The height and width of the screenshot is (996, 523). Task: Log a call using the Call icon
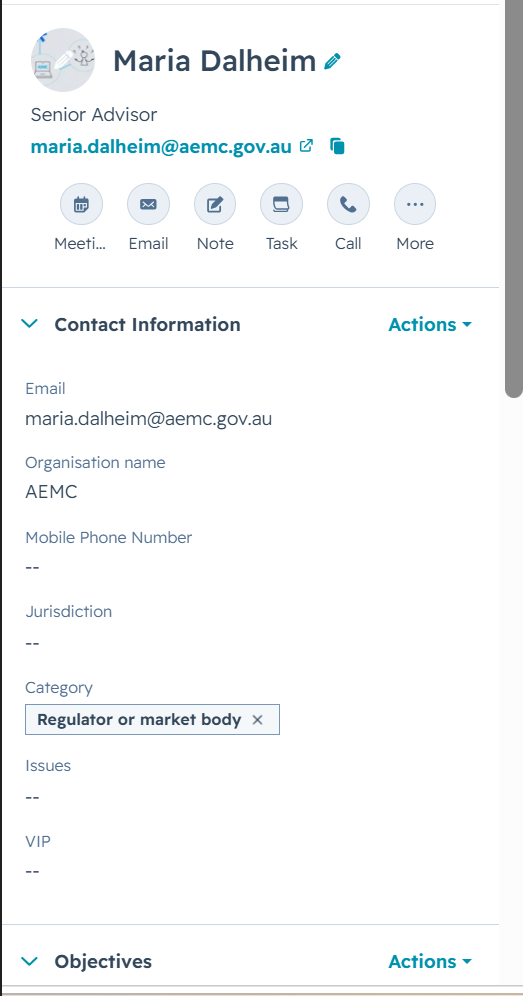(x=348, y=204)
